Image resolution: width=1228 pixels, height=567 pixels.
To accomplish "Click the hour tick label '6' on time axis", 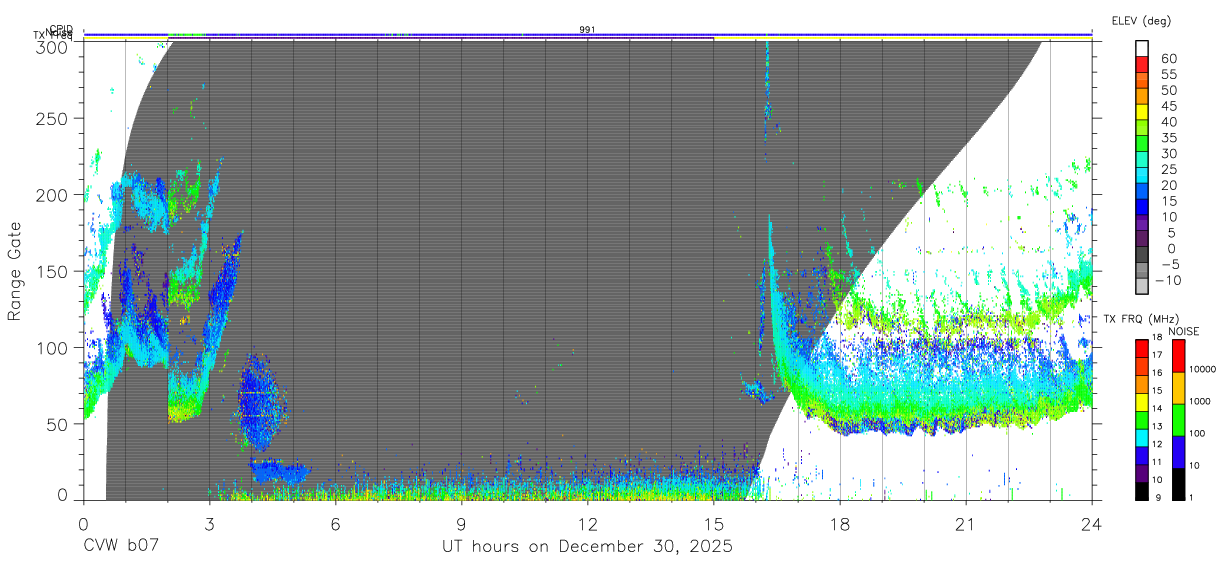I will click(335, 524).
